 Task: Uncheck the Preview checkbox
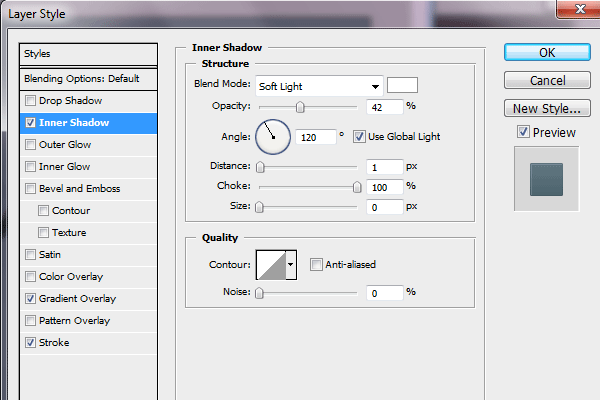pos(523,132)
